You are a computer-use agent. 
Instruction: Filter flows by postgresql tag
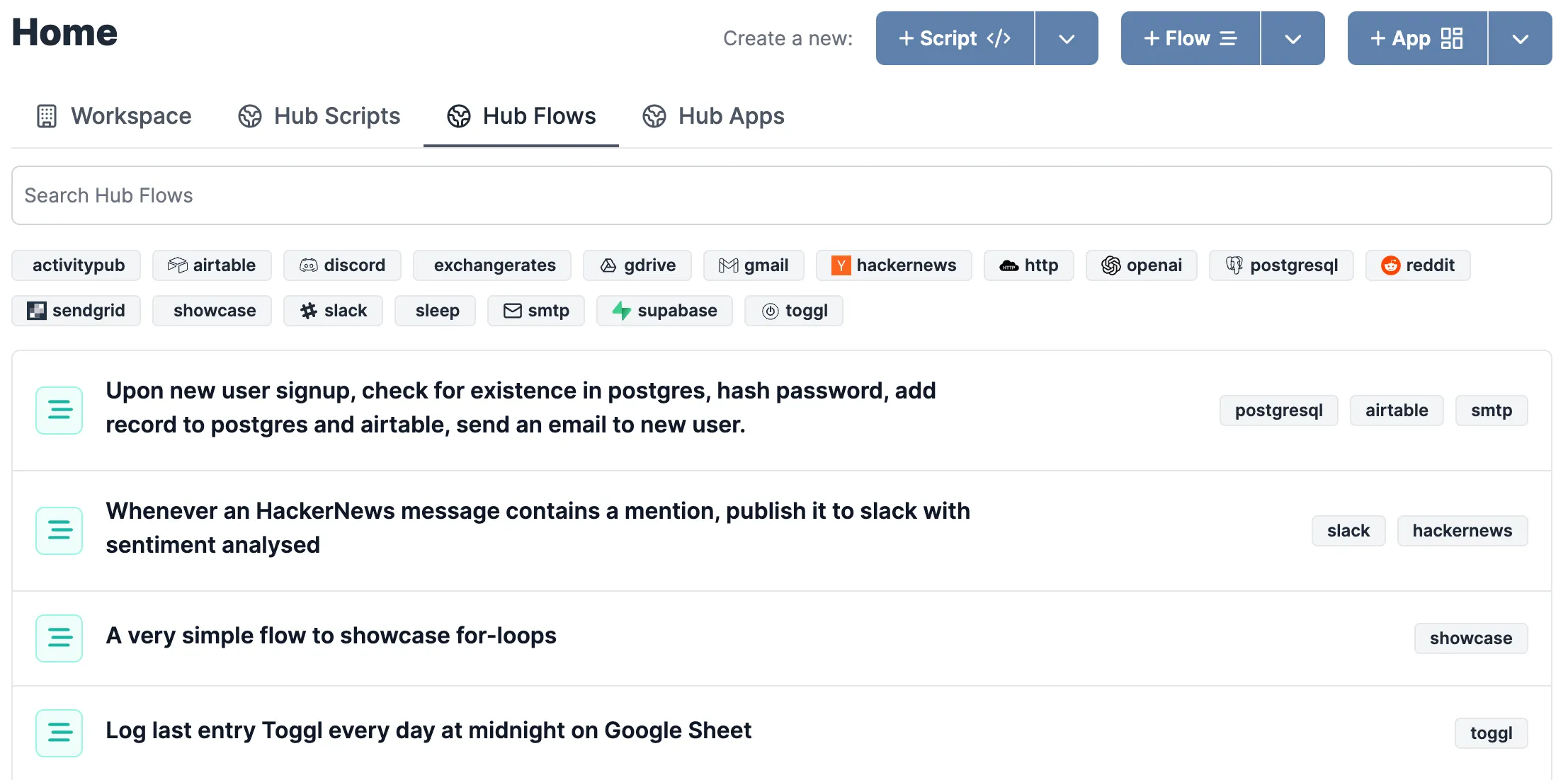1280,265
